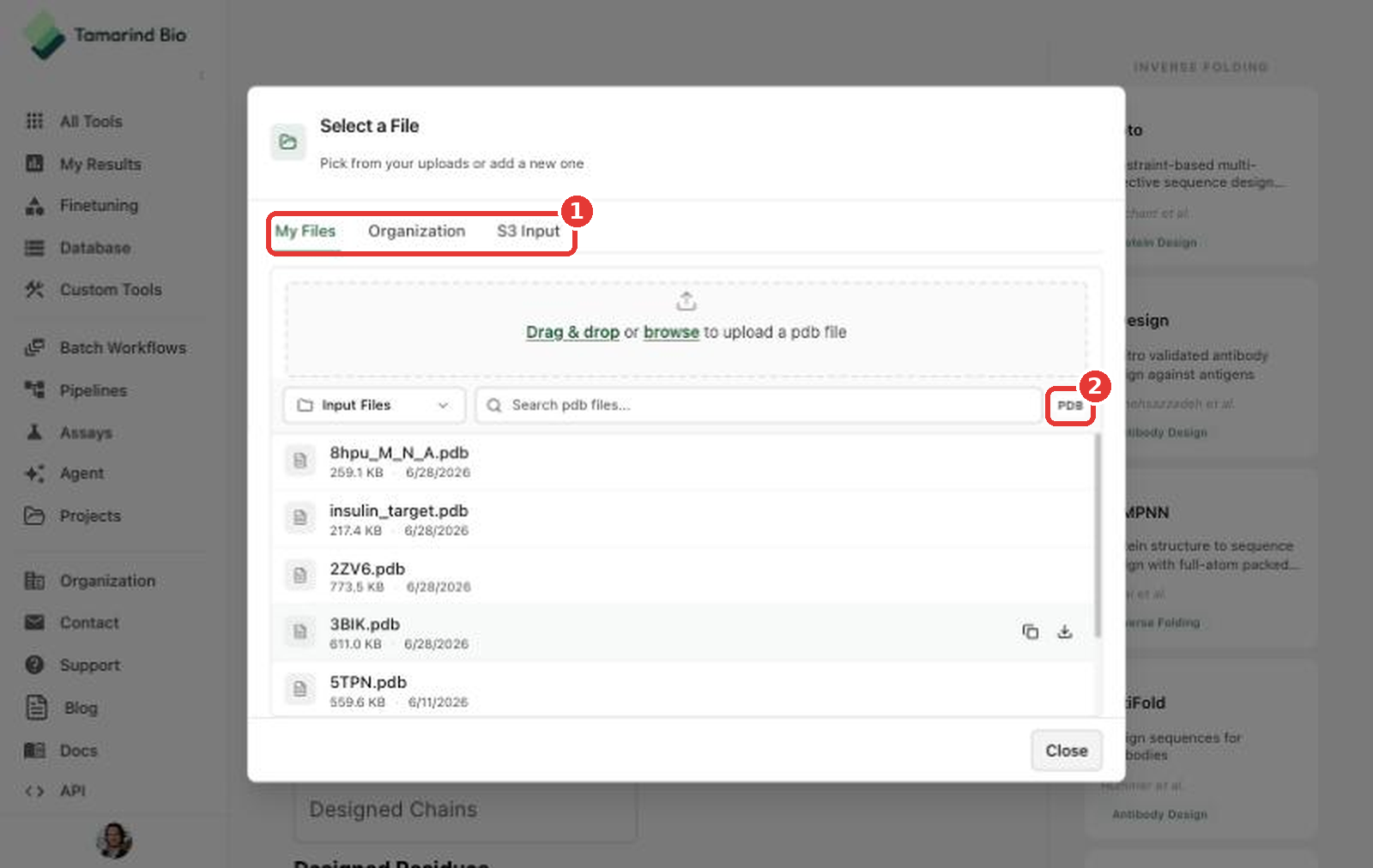This screenshot has width=1373, height=868.
Task: Go to Assays page
Action: point(69,432)
